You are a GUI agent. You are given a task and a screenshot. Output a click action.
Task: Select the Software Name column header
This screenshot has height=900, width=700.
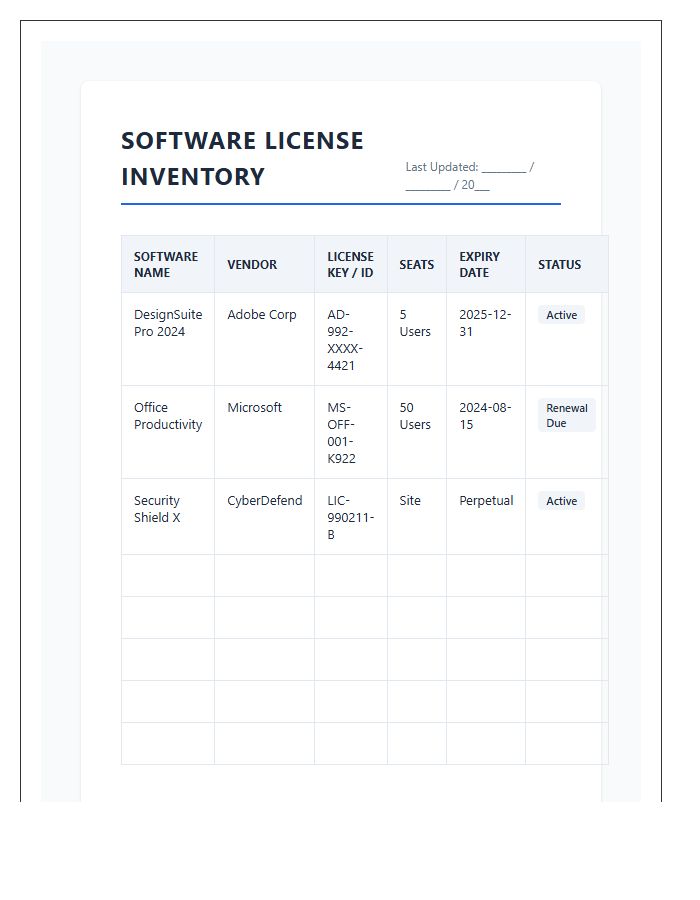pos(168,265)
